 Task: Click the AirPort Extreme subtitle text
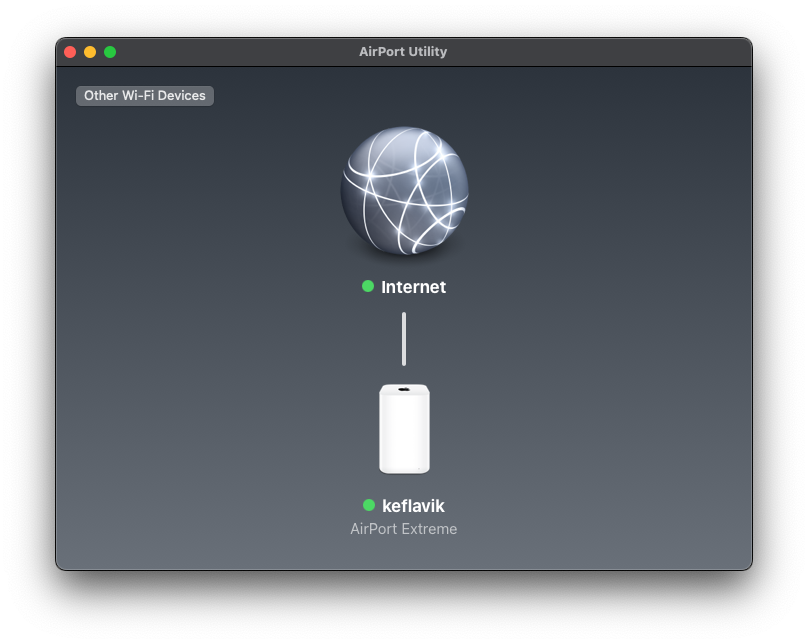tap(403, 529)
